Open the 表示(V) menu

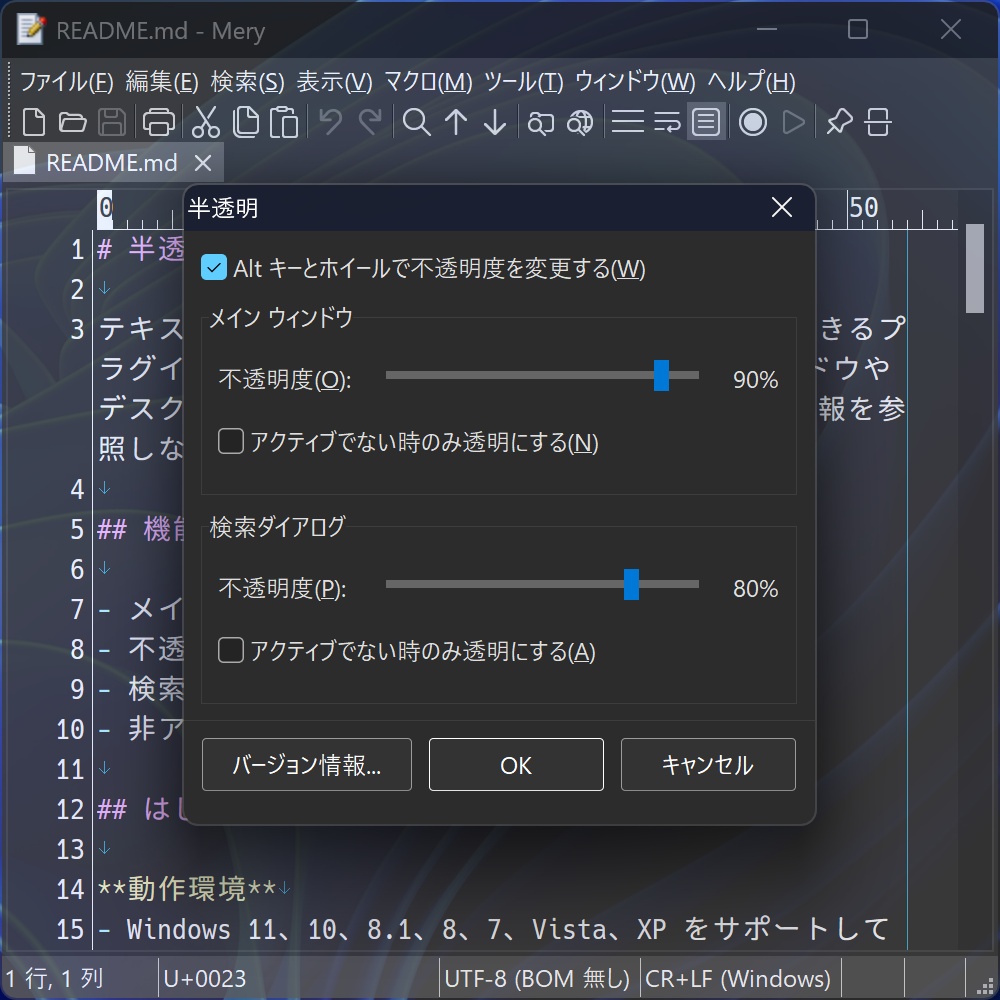(334, 82)
